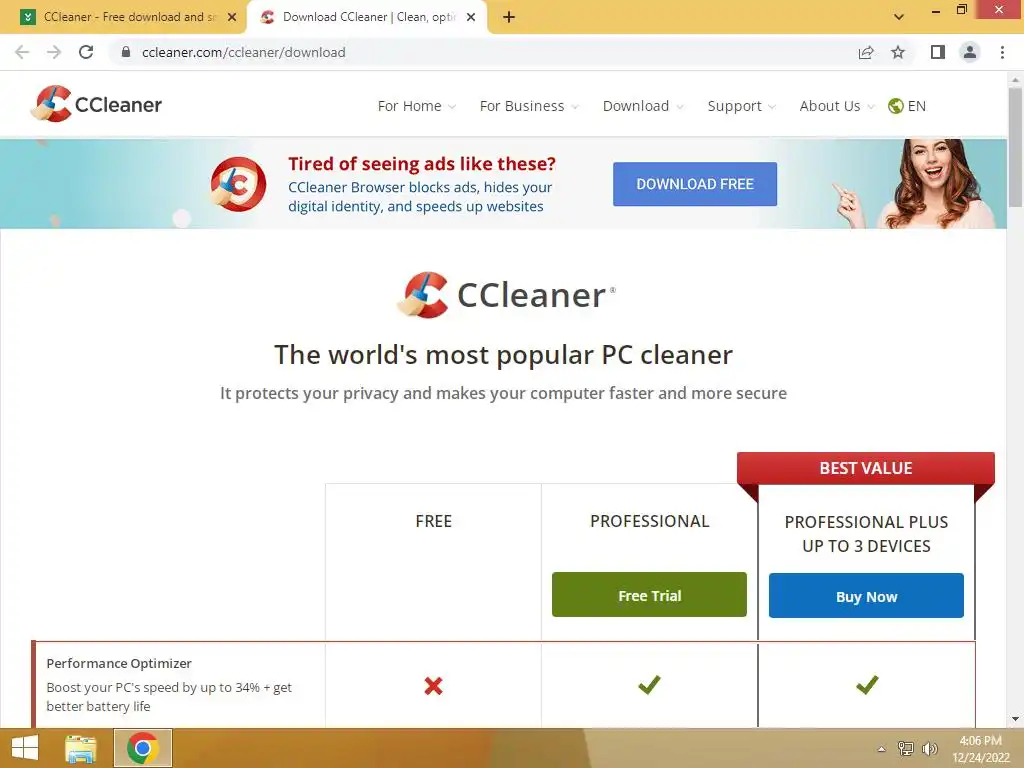The image size is (1024, 768).
Task: Open the Chrome three-dot menu
Action: click(x=1002, y=52)
